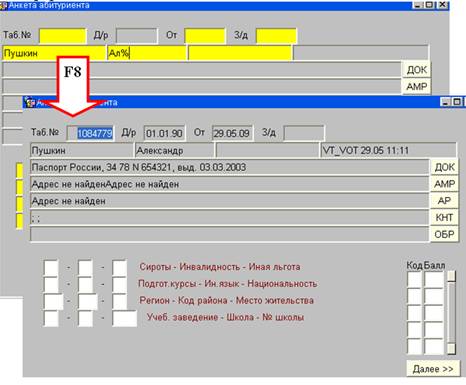Screen dimensions: 466x385
Task: Click the Иная льгота code box
Action: 119,268
